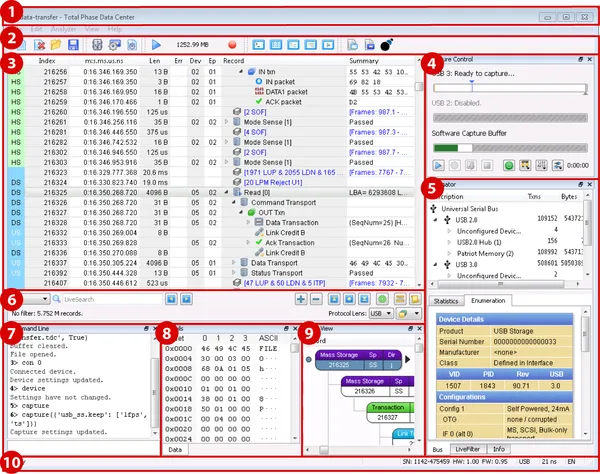Select the Data tab under hex view
The height and width of the screenshot is (474, 600).
(x=175, y=450)
